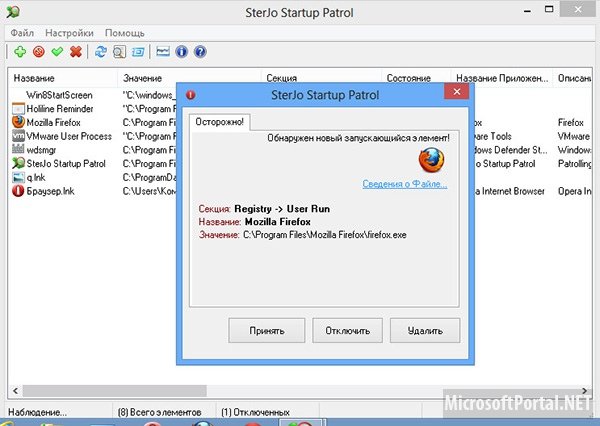Open the Файл menu
The height and width of the screenshot is (426, 600).
(22, 33)
